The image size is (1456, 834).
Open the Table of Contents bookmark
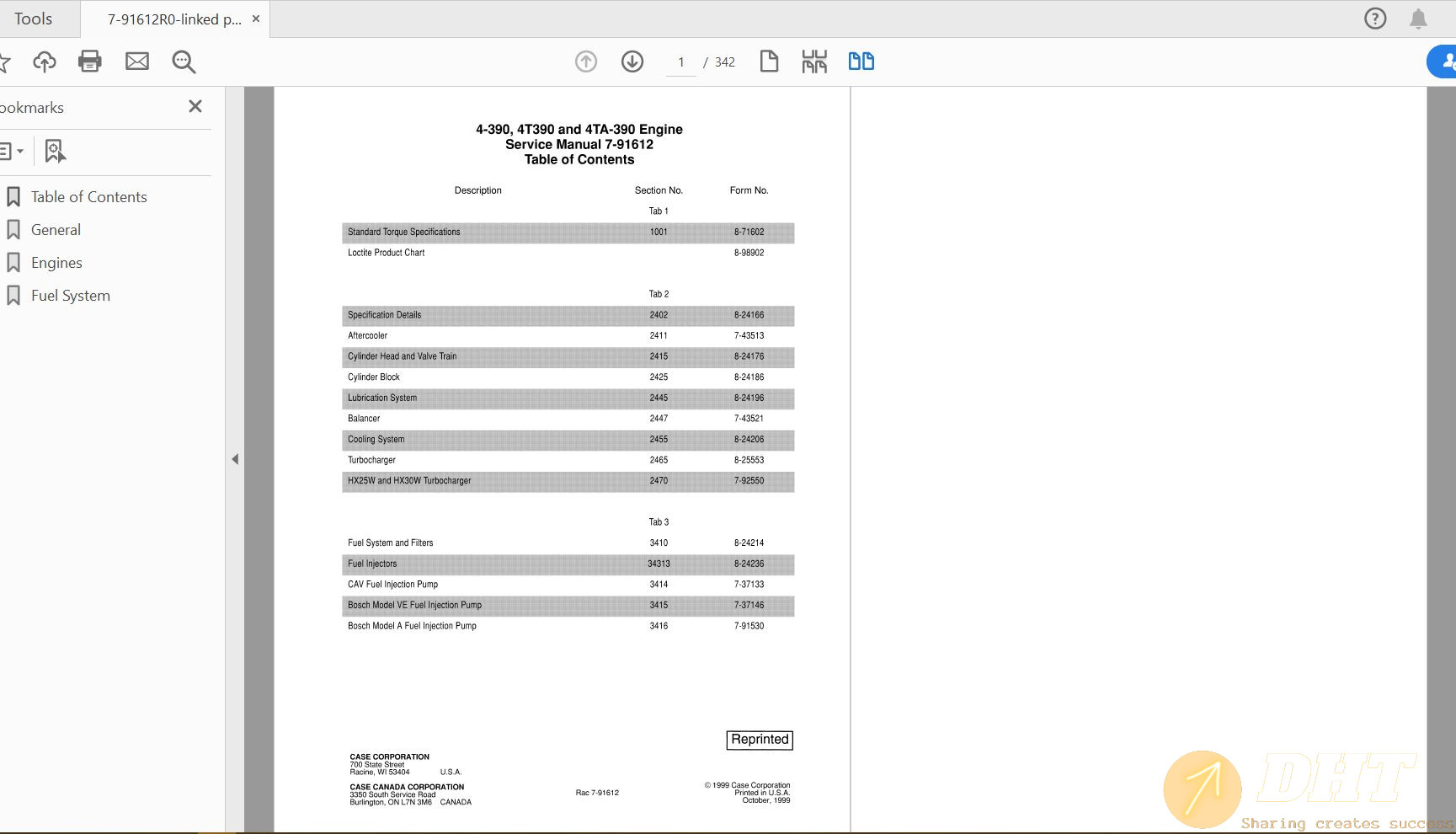tap(88, 197)
